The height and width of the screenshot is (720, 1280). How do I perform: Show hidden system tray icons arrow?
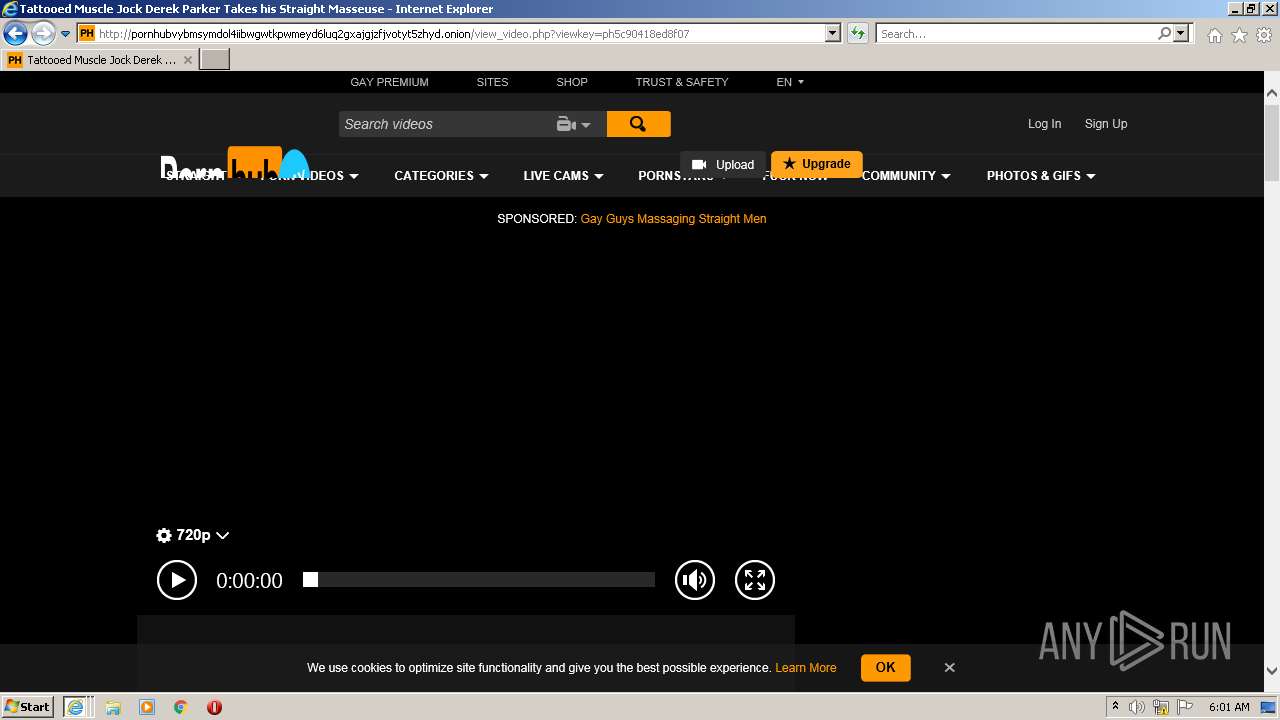pyautogui.click(x=1115, y=707)
